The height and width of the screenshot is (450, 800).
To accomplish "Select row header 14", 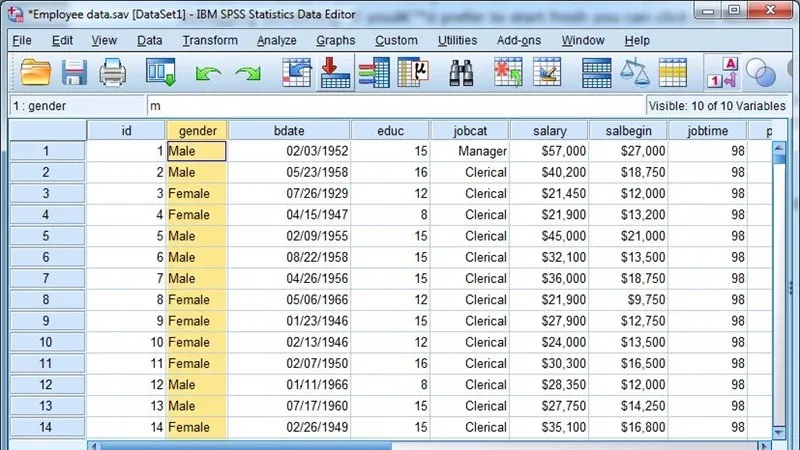I will tap(47, 427).
